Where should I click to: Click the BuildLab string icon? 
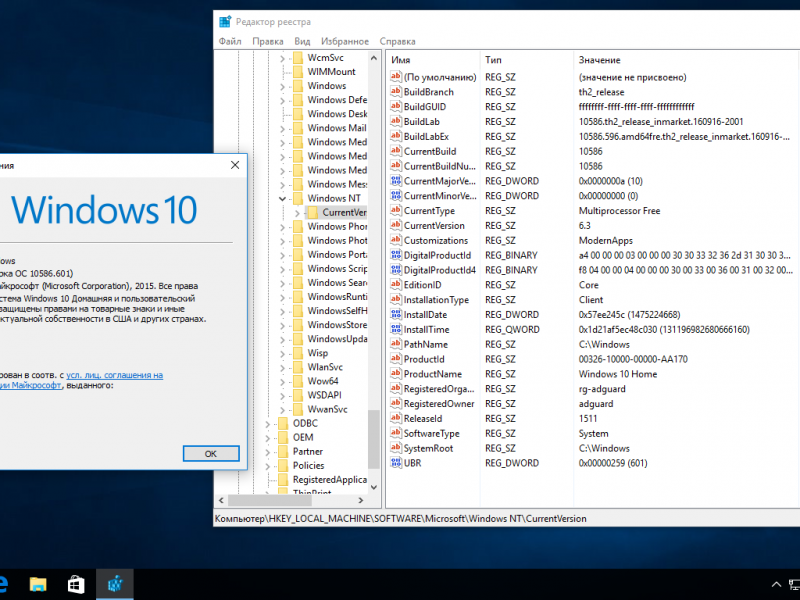(x=395, y=121)
